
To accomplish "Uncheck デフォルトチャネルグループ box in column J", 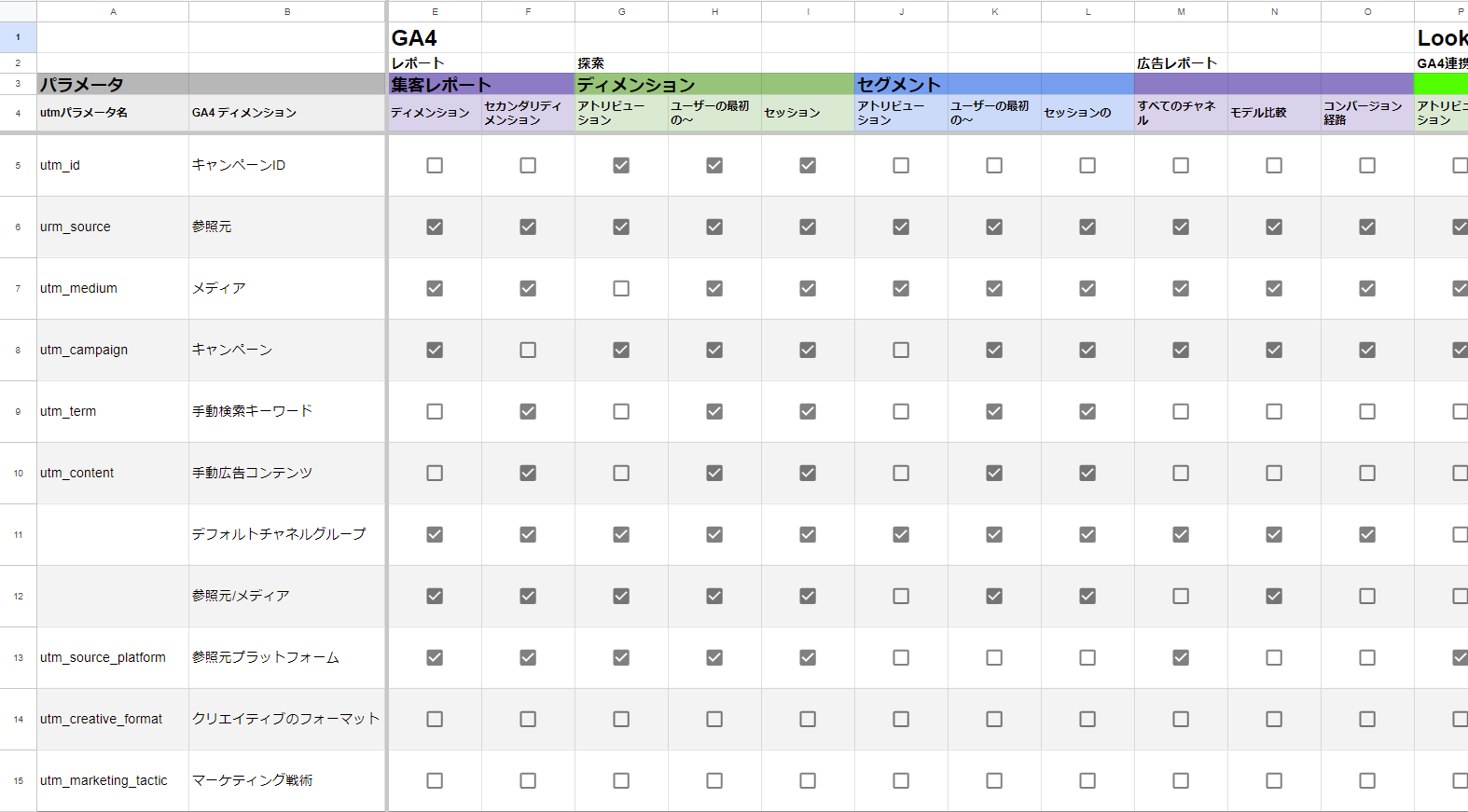I will coord(901,534).
